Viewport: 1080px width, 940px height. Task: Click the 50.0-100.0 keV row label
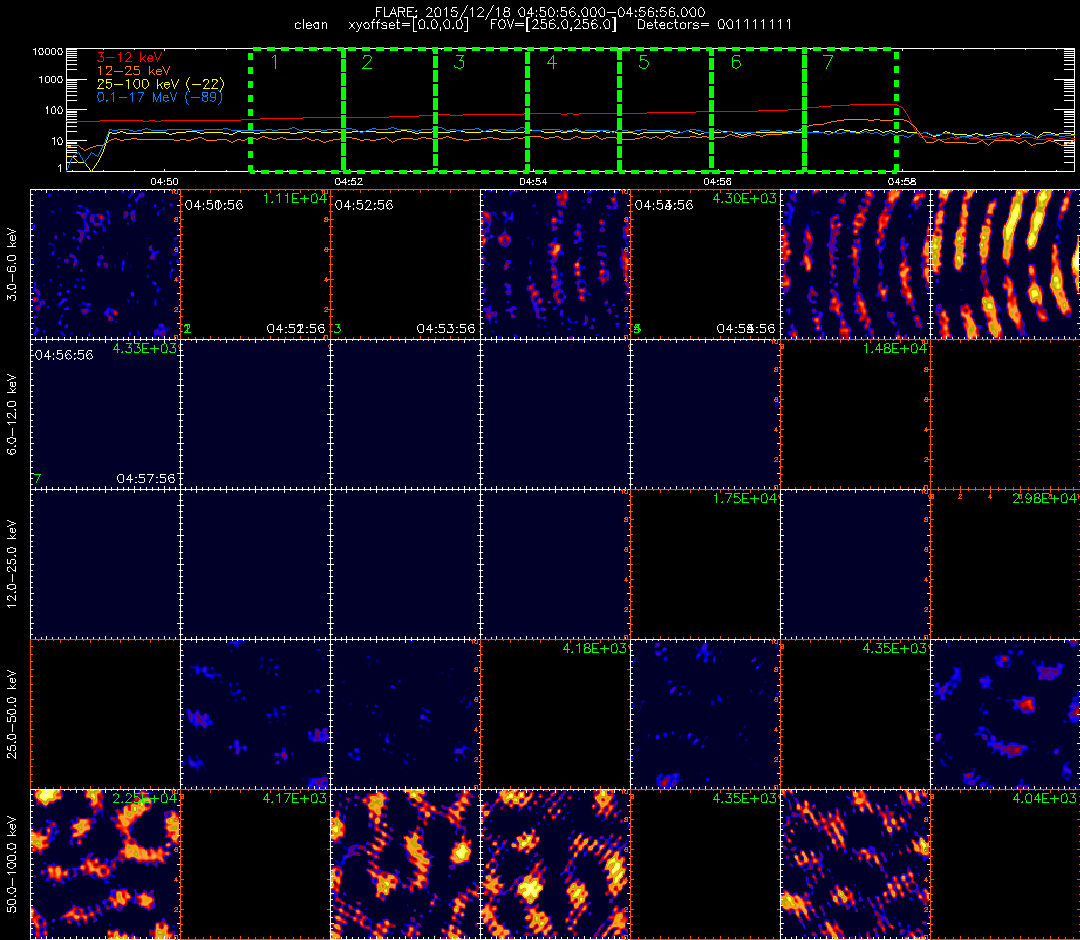click(x=12, y=865)
